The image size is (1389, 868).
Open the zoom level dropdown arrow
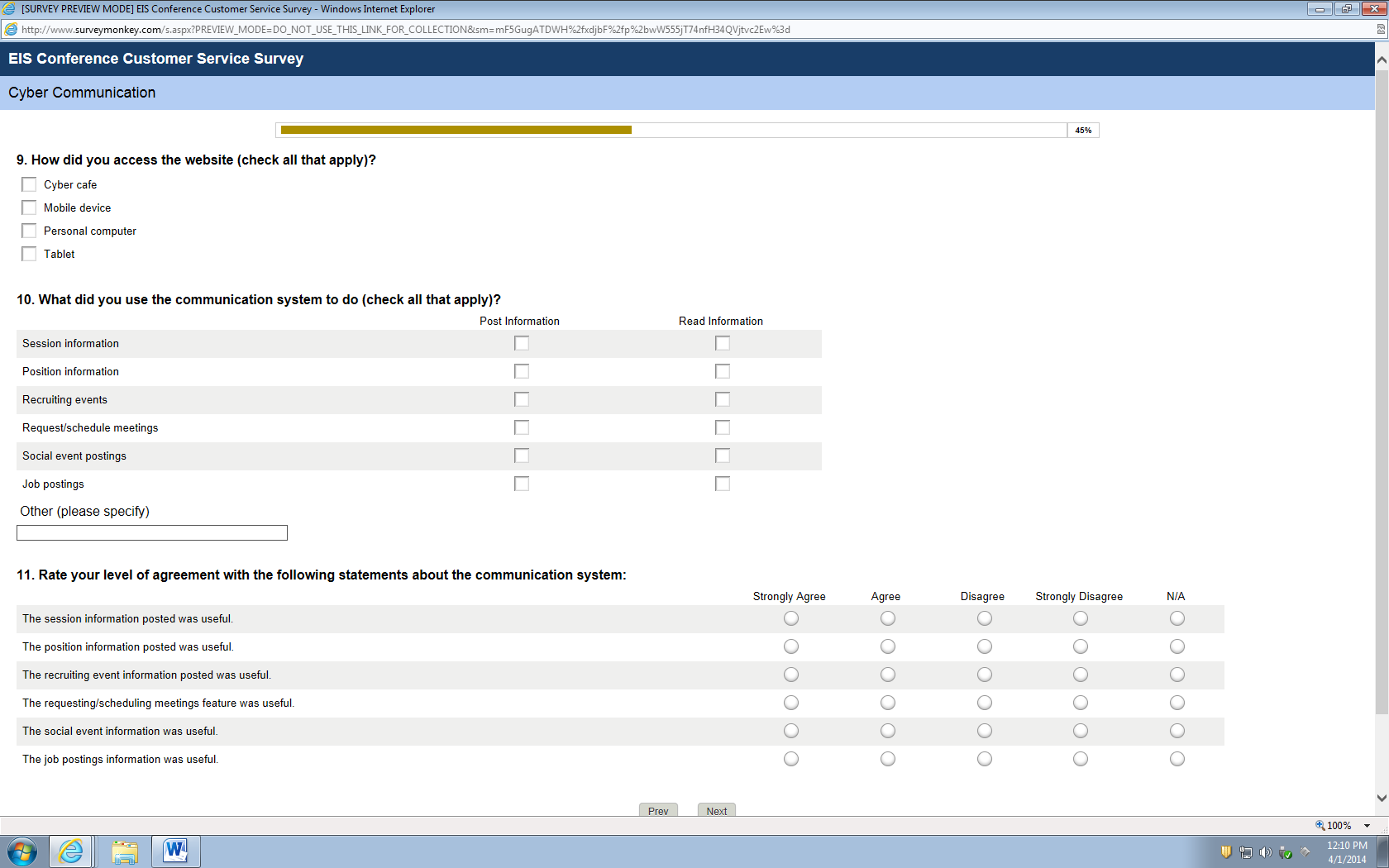click(1368, 826)
